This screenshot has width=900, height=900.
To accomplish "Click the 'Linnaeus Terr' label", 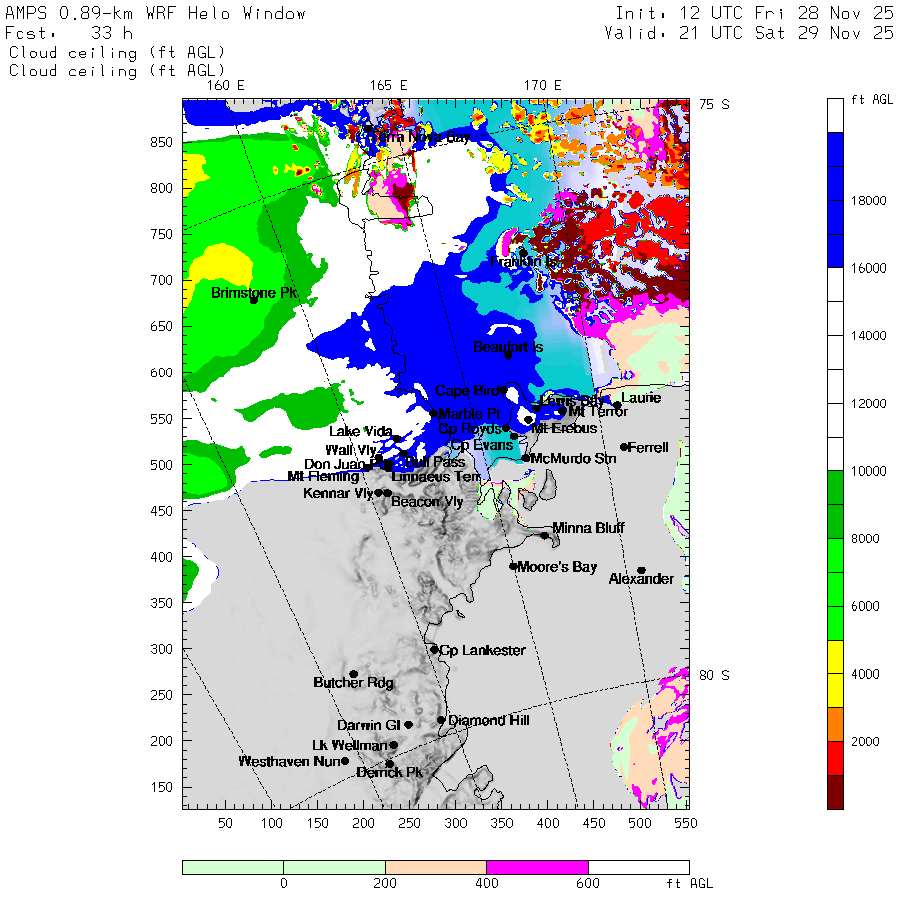I will click(x=436, y=476).
